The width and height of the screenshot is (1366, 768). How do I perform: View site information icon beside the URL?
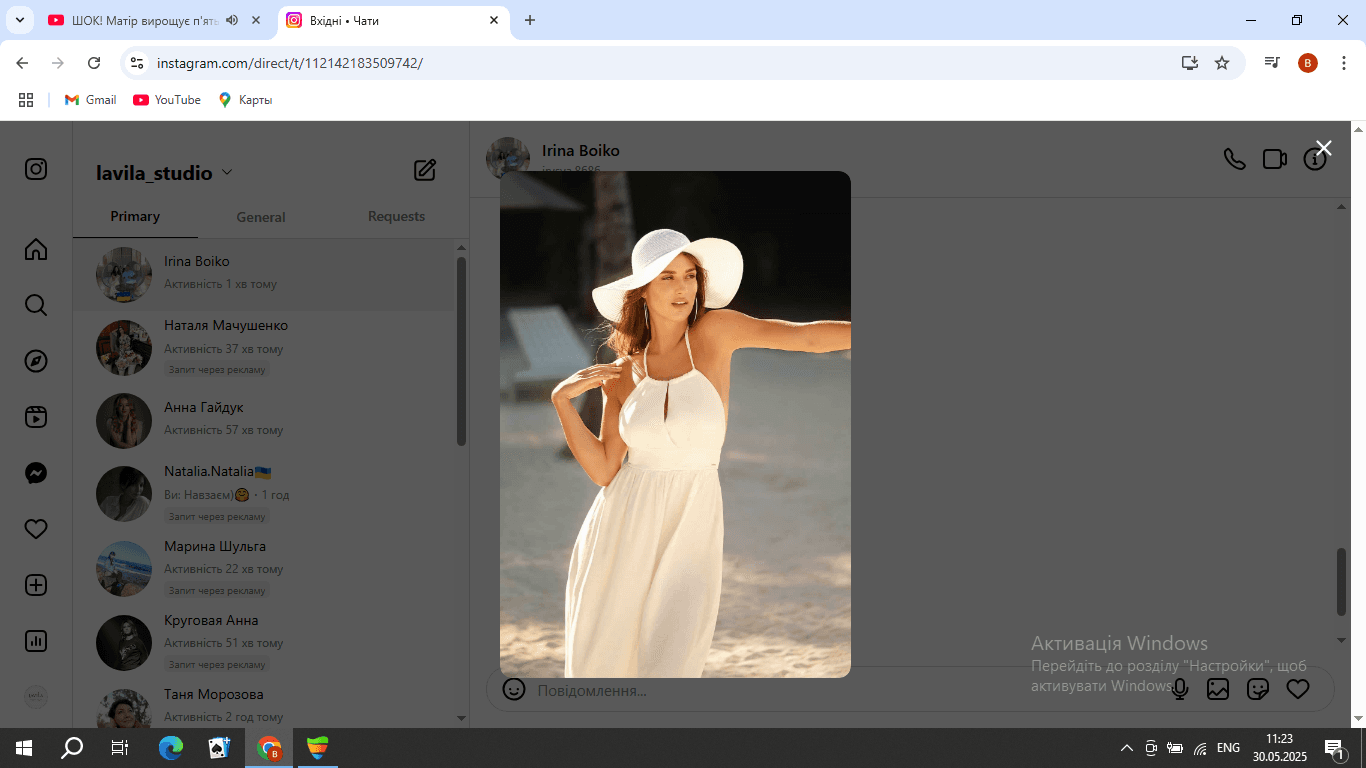tap(138, 63)
